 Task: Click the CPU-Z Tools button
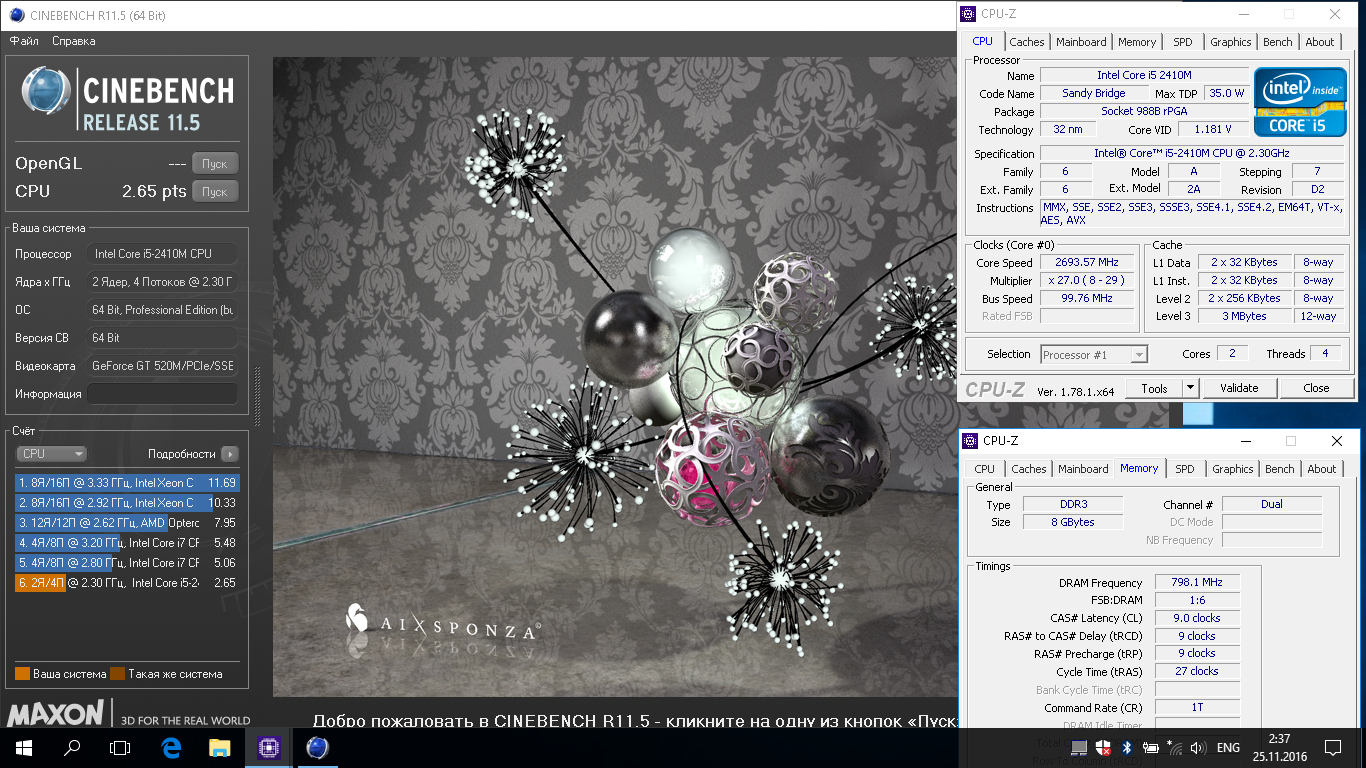pyautogui.click(x=1154, y=388)
